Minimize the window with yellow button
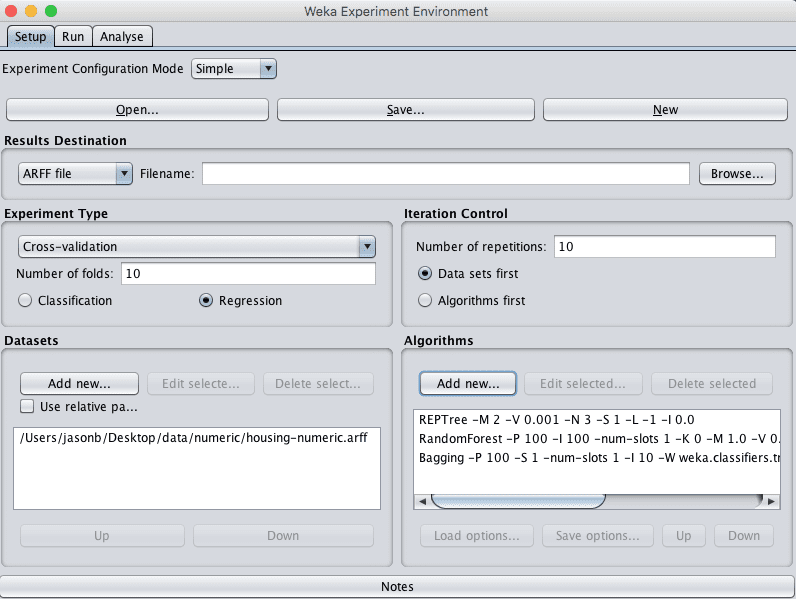Screen dimensions: 796x599 point(30,11)
